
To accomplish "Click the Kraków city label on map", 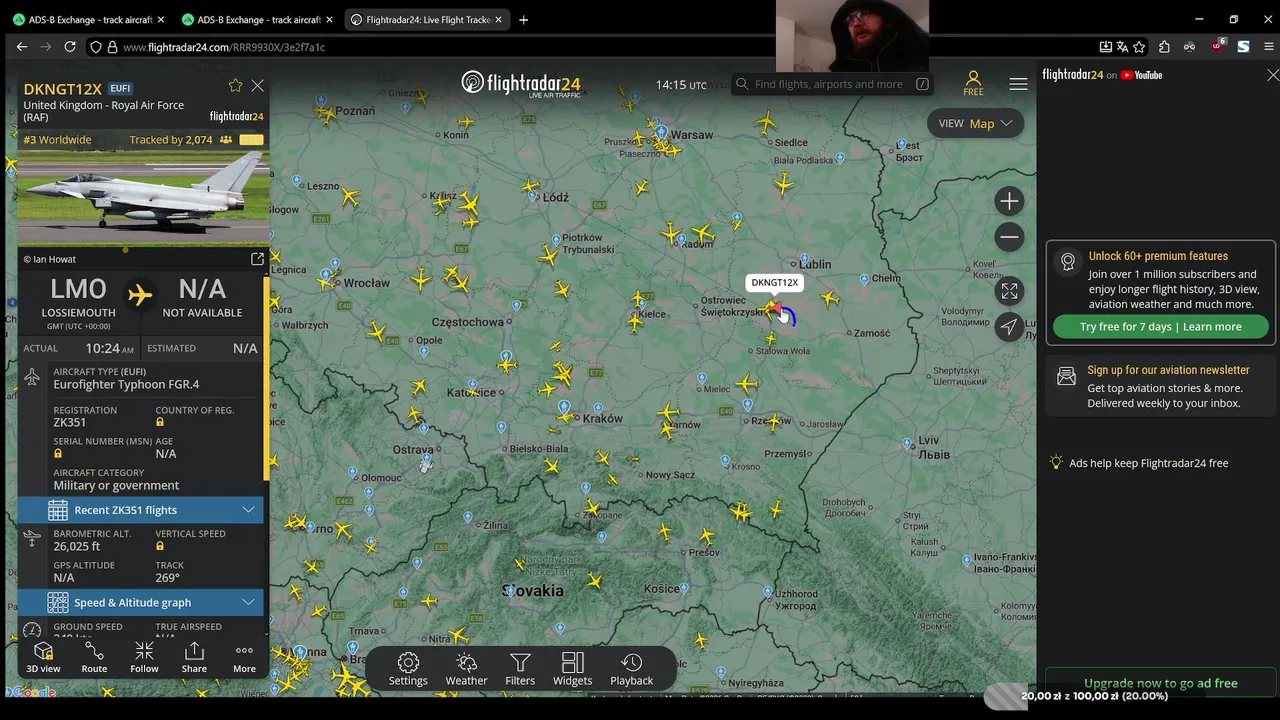I will 603,419.
